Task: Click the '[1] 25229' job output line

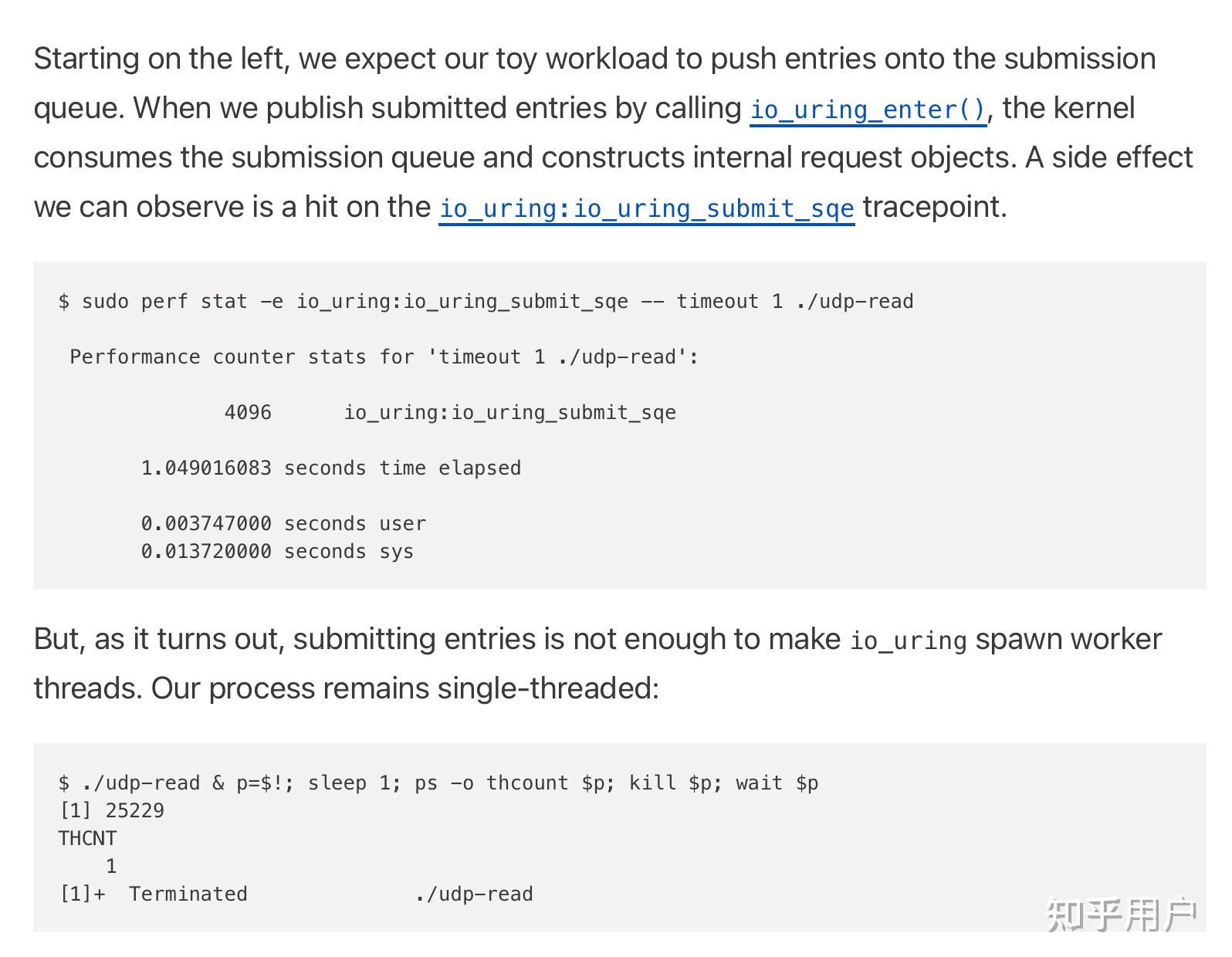Action: [111, 810]
